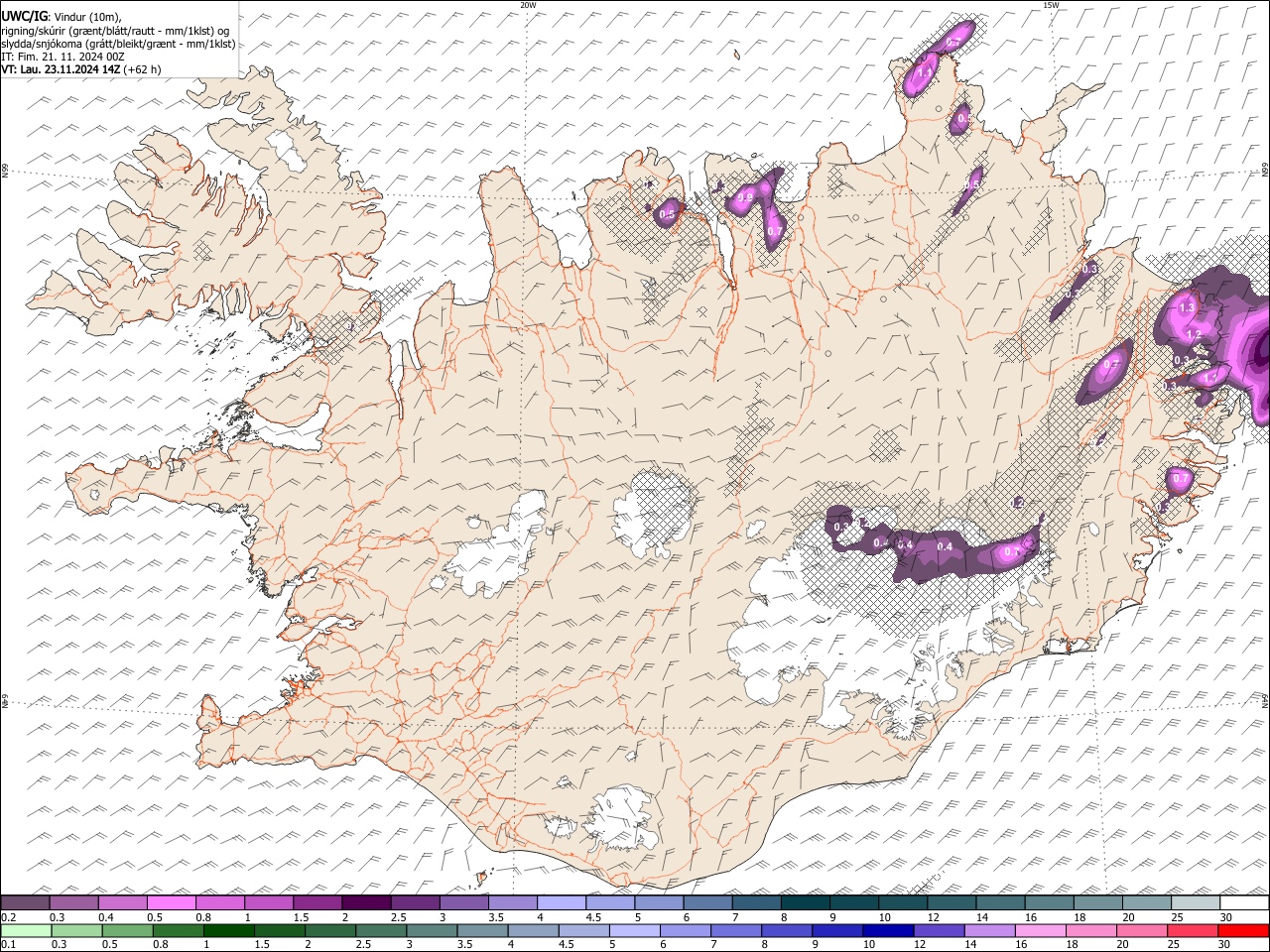Screen dimensions: 1270x952
Task: Click the deep navy blue 10 swatch in lower legend
Action: [x=888, y=930]
